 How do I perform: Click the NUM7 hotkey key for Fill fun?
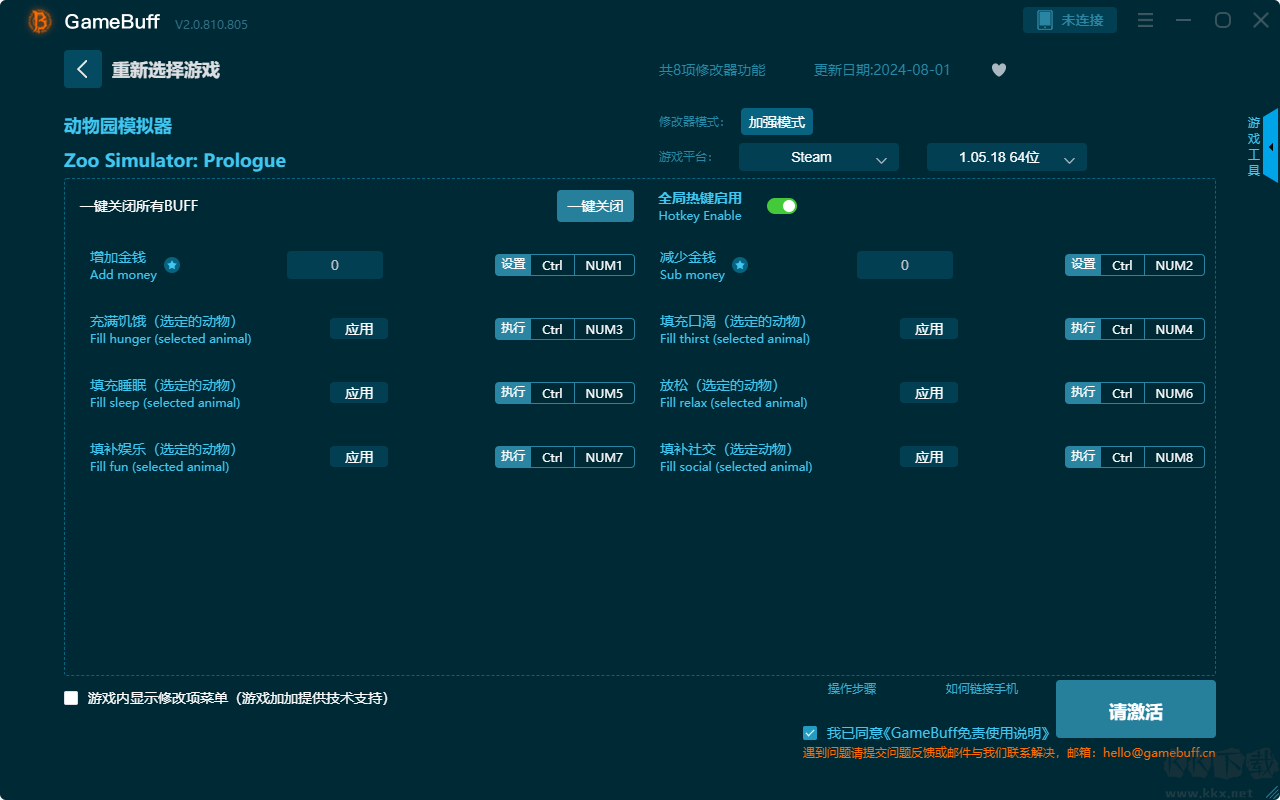click(604, 457)
